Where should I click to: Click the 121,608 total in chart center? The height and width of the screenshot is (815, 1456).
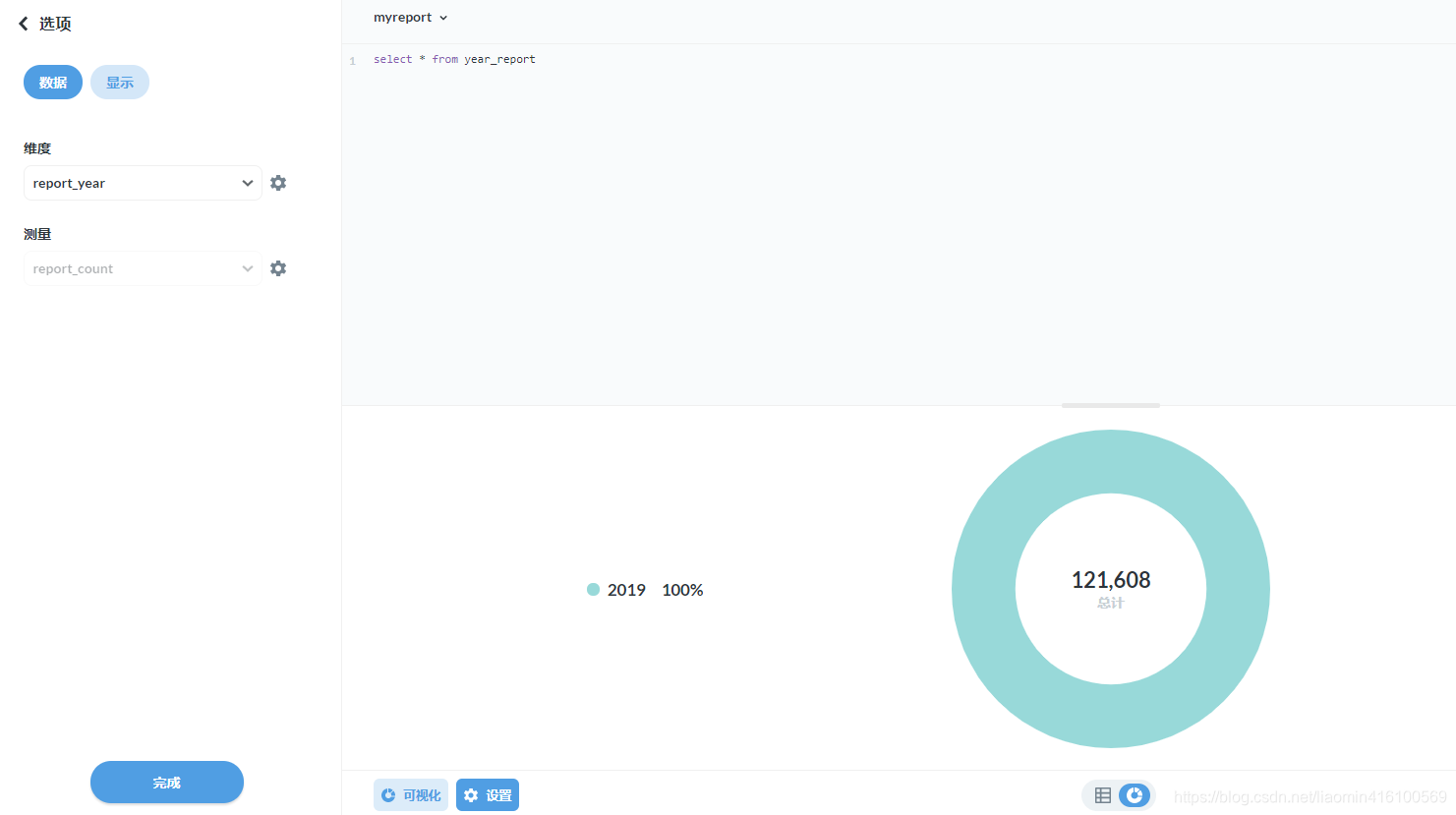(1111, 580)
